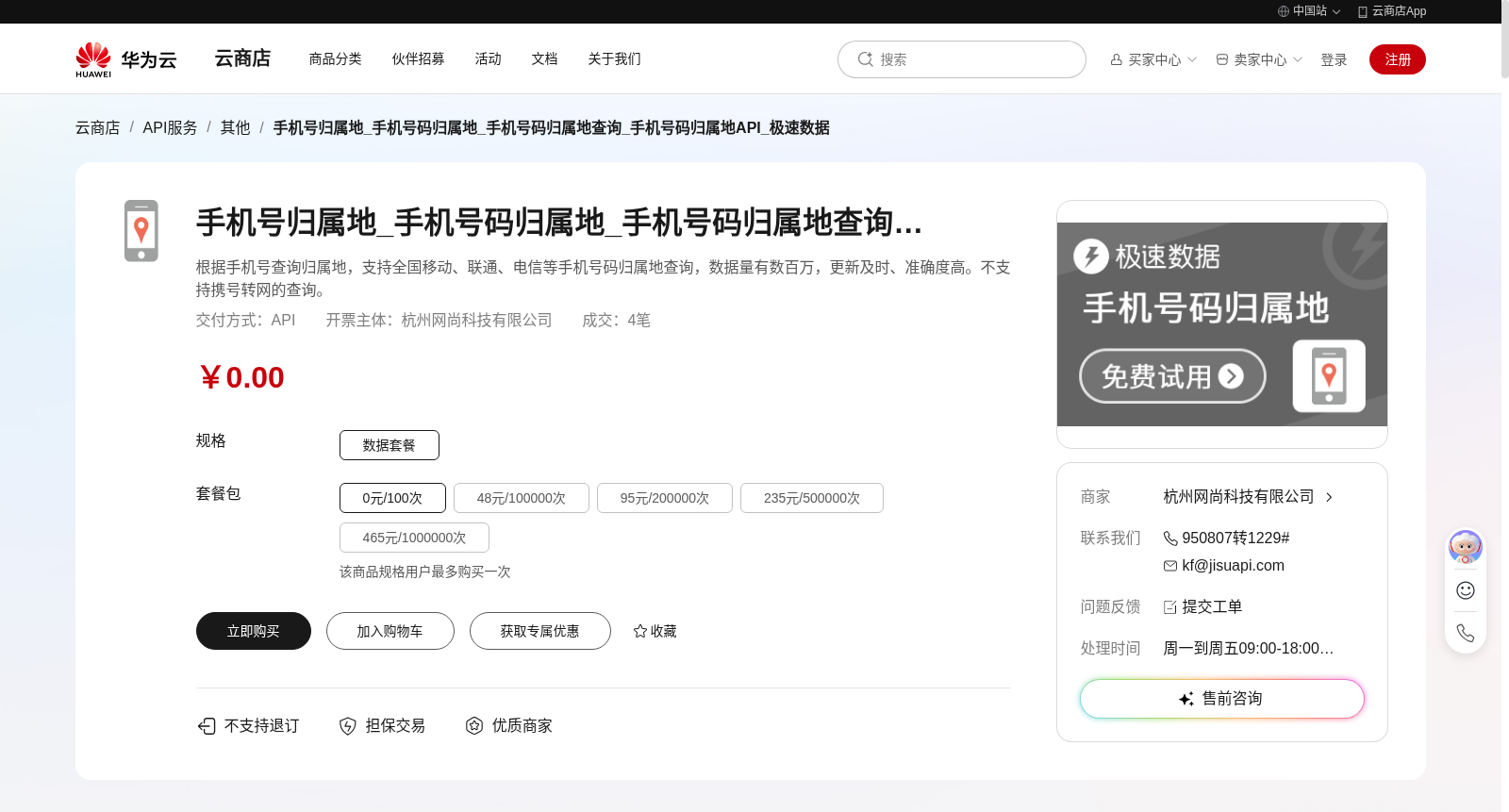Click the phone icon beside 云商店App

(1362, 11)
